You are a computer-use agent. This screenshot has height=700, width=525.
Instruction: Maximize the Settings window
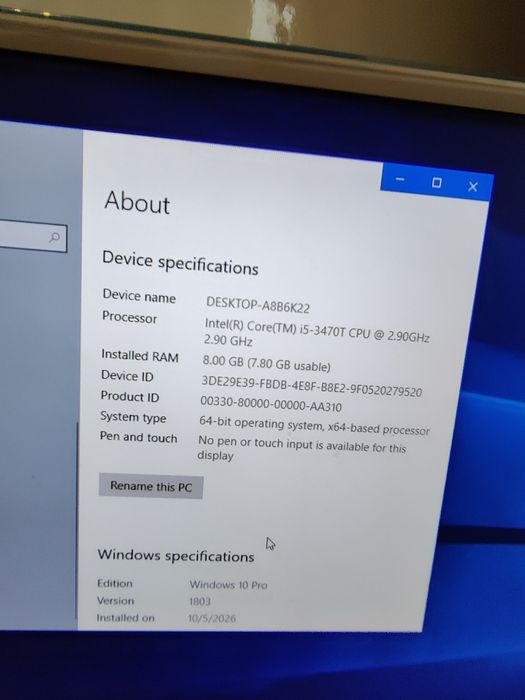pos(437,183)
